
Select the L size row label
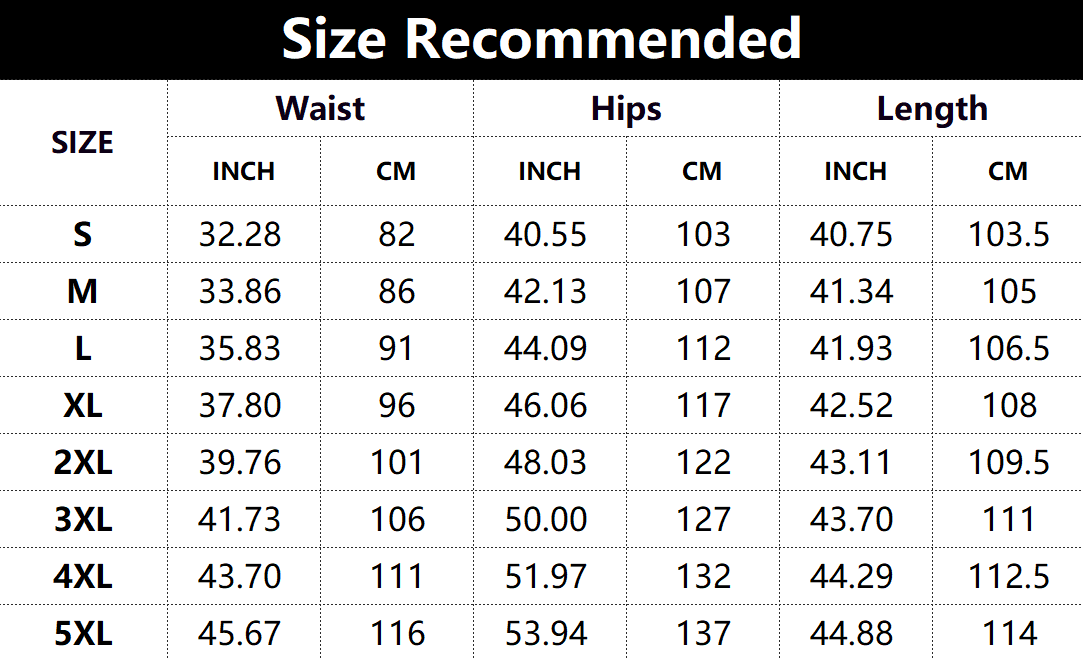(82, 348)
